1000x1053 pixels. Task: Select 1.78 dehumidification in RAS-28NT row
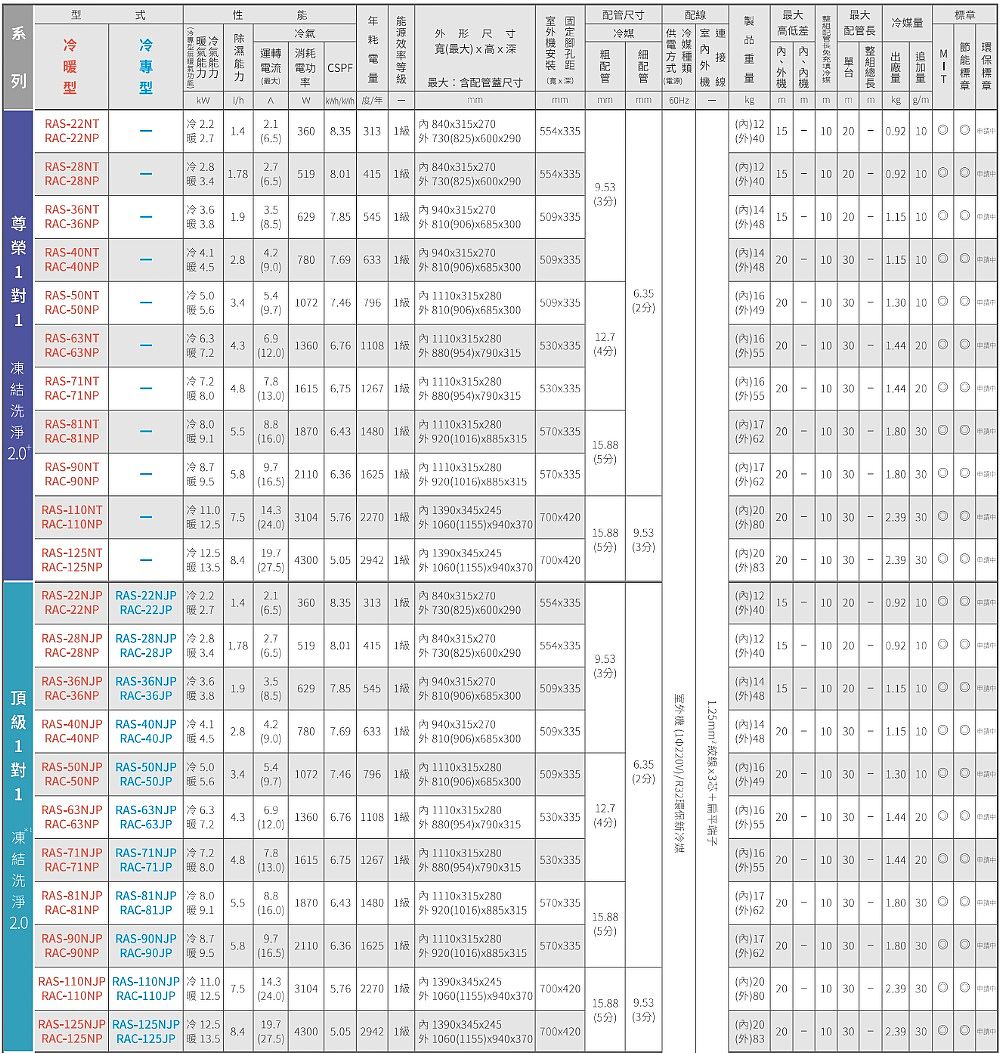click(x=238, y=174)
